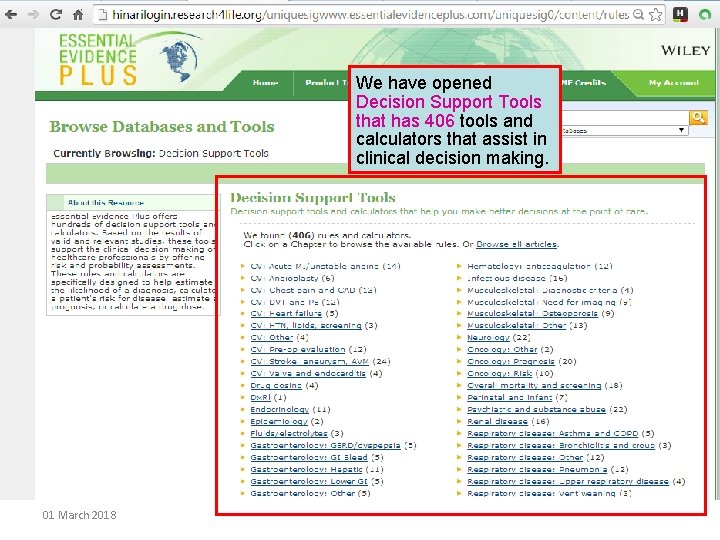
Task: Open Perinatal and infant chapter
Action: pyautogui.click(x=510, y=397)
